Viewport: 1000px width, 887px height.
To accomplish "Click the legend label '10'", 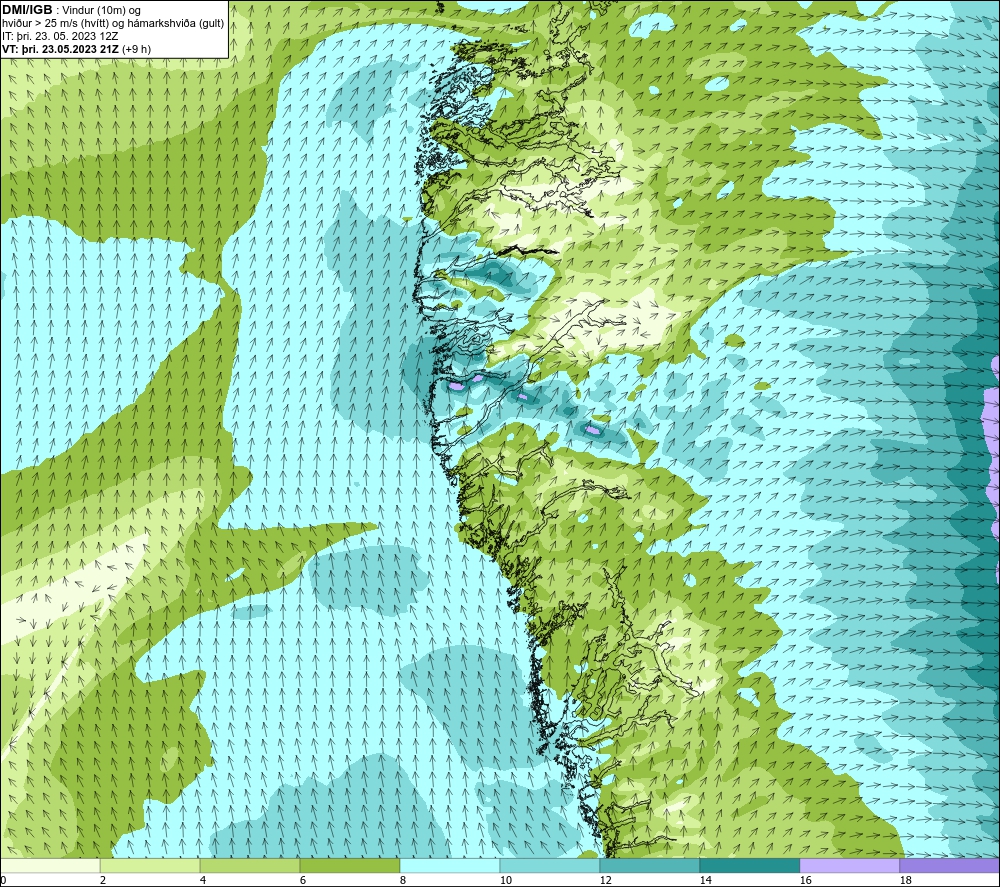I will pyautogui.click(x=505, y=880).
